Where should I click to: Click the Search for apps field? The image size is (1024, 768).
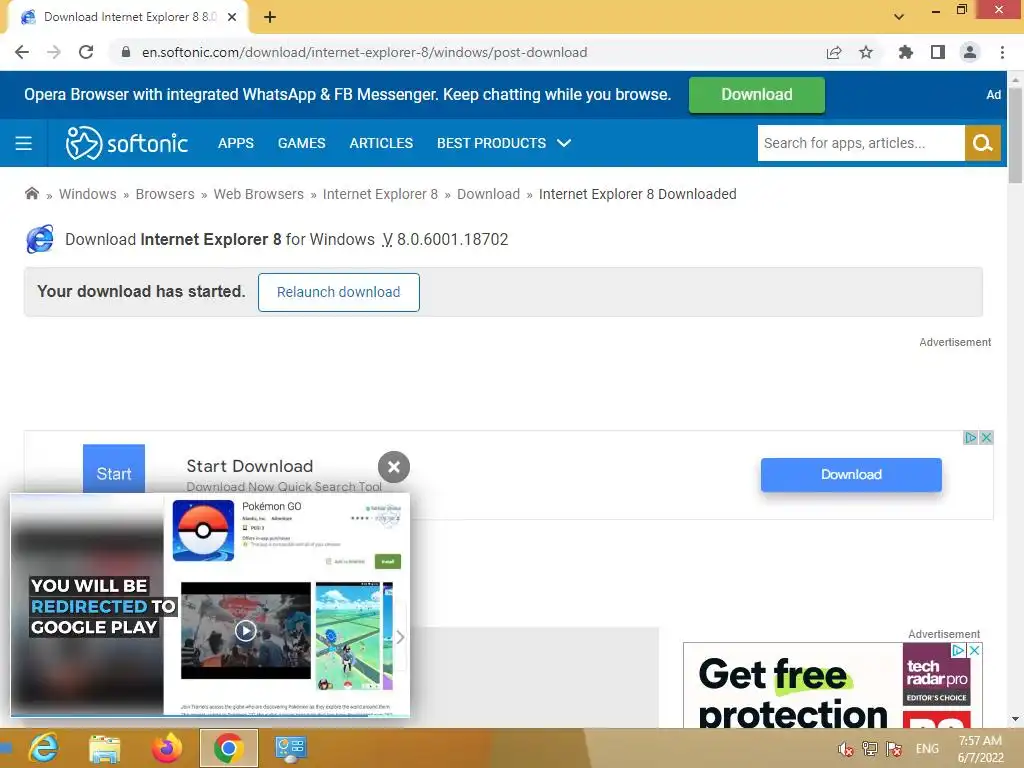point(861,143)
